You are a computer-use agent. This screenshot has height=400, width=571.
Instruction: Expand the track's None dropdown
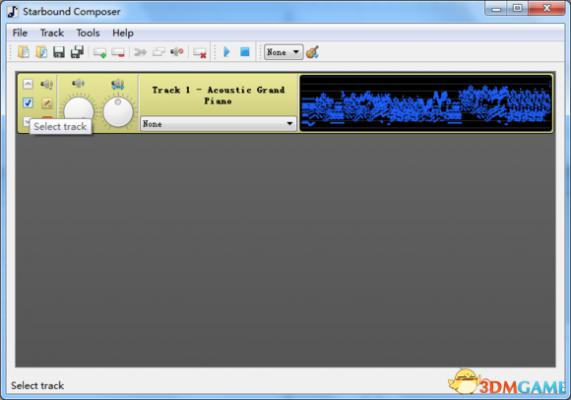tap(218, 124)
